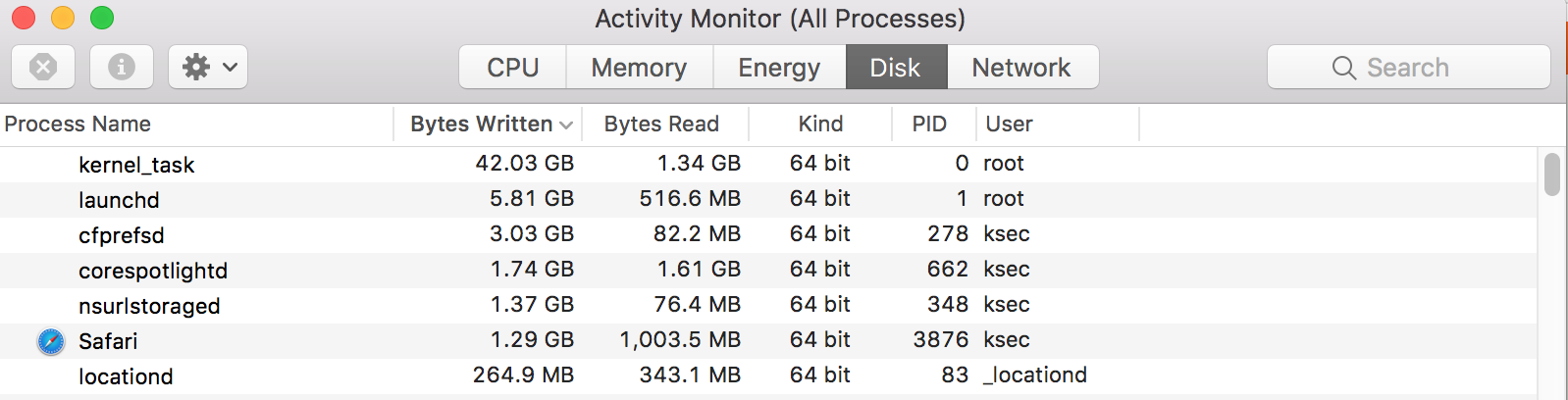Click the Quit Process X icon

(x=43, y=67)
